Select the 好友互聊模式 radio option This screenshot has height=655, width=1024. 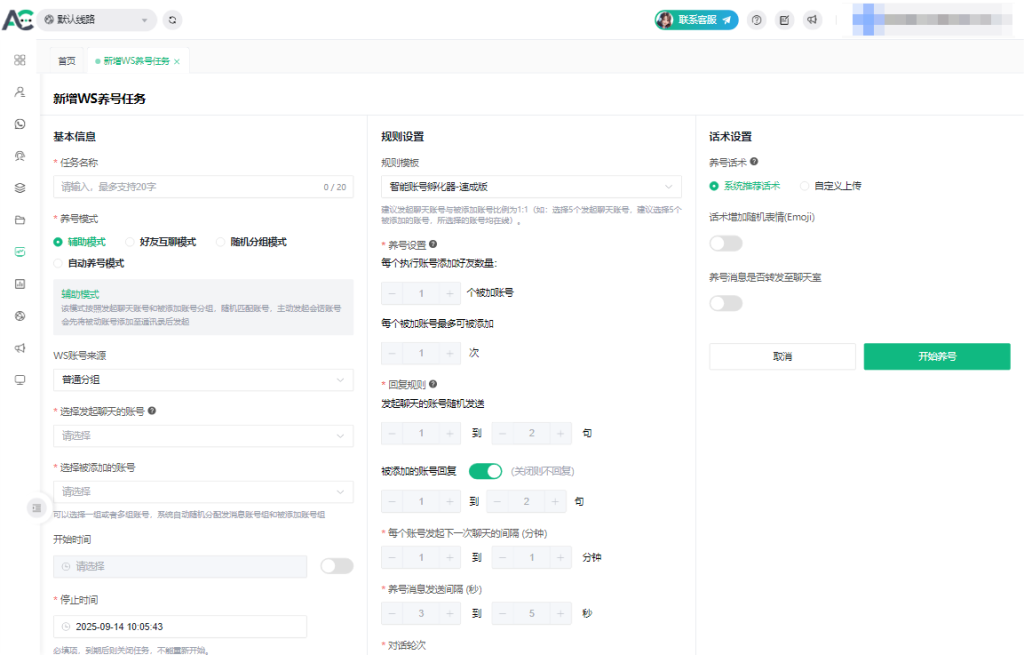coord(130,241)
